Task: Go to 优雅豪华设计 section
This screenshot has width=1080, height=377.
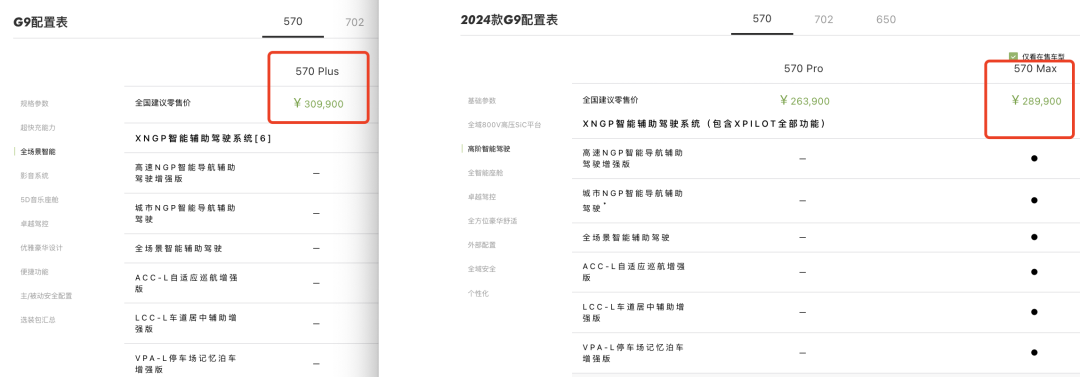Action: tap(41, 247)
